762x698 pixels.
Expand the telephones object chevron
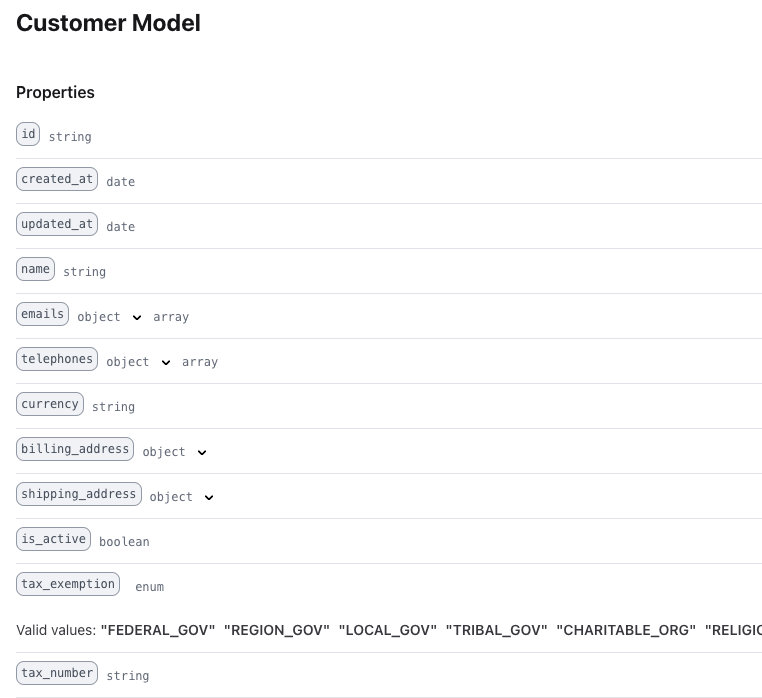click(166, 362)
